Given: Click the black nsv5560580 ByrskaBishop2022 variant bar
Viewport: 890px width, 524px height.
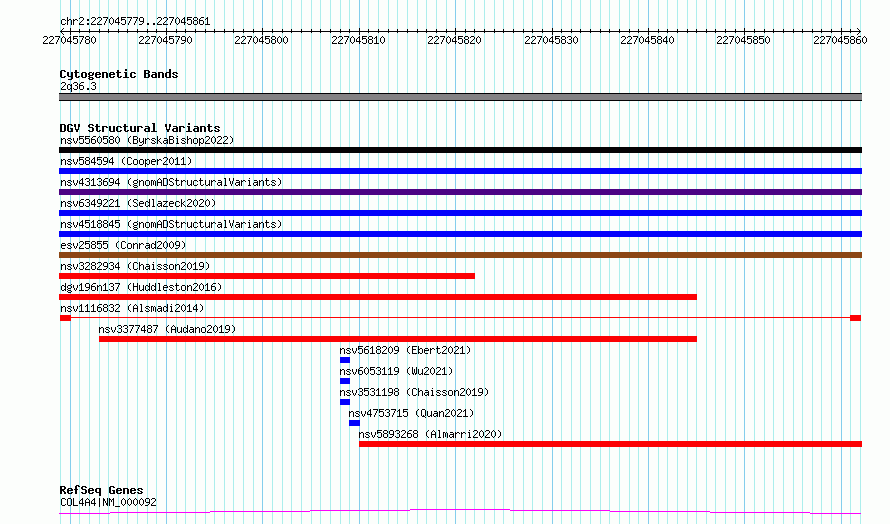Looking at the screenshot, I should click(460, 150).
